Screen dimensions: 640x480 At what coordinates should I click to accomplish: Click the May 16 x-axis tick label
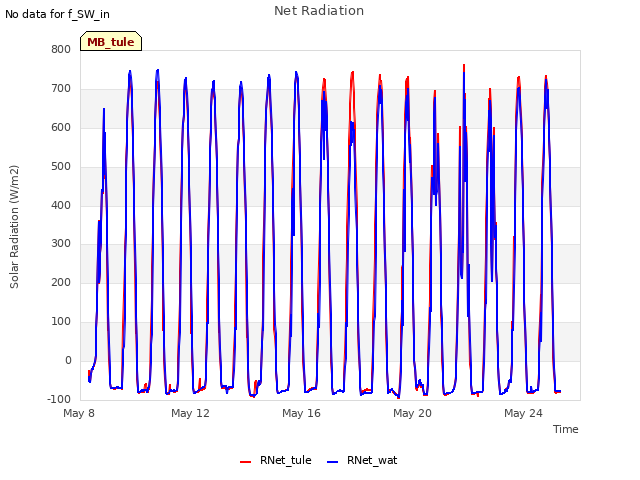301,413
